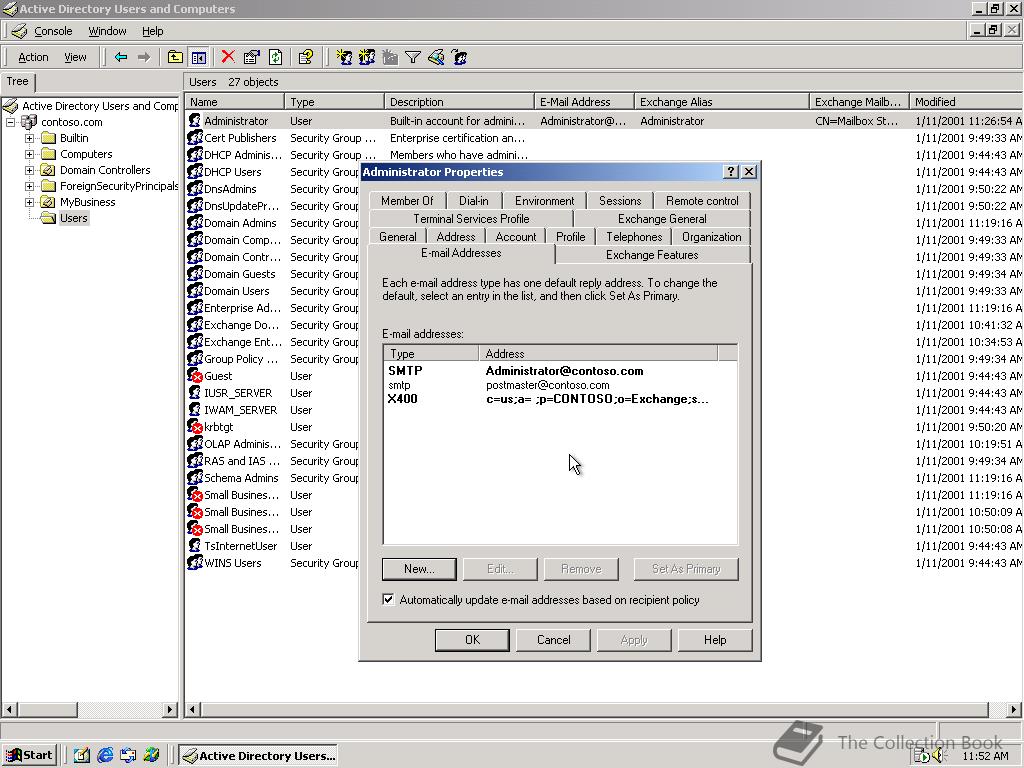Collapse the contoso.com tree node
Viewport: 1024px width, 768px height.
click(10, 122)
